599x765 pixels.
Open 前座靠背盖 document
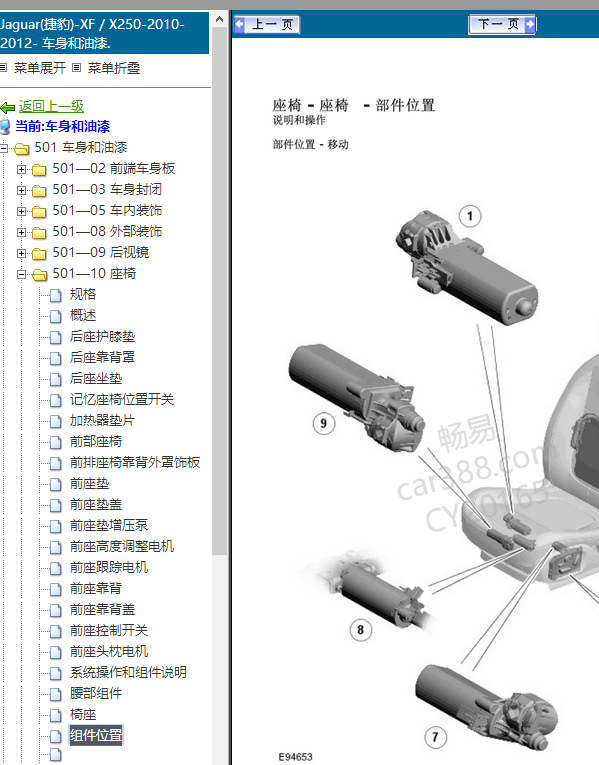(102, 609)
